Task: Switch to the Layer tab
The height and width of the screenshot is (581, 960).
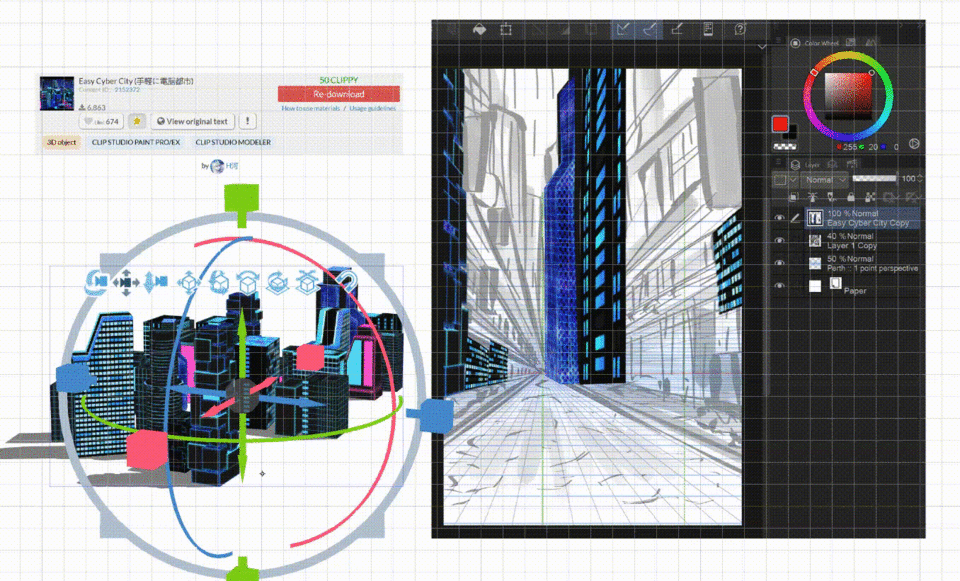Action: (806, 165)
